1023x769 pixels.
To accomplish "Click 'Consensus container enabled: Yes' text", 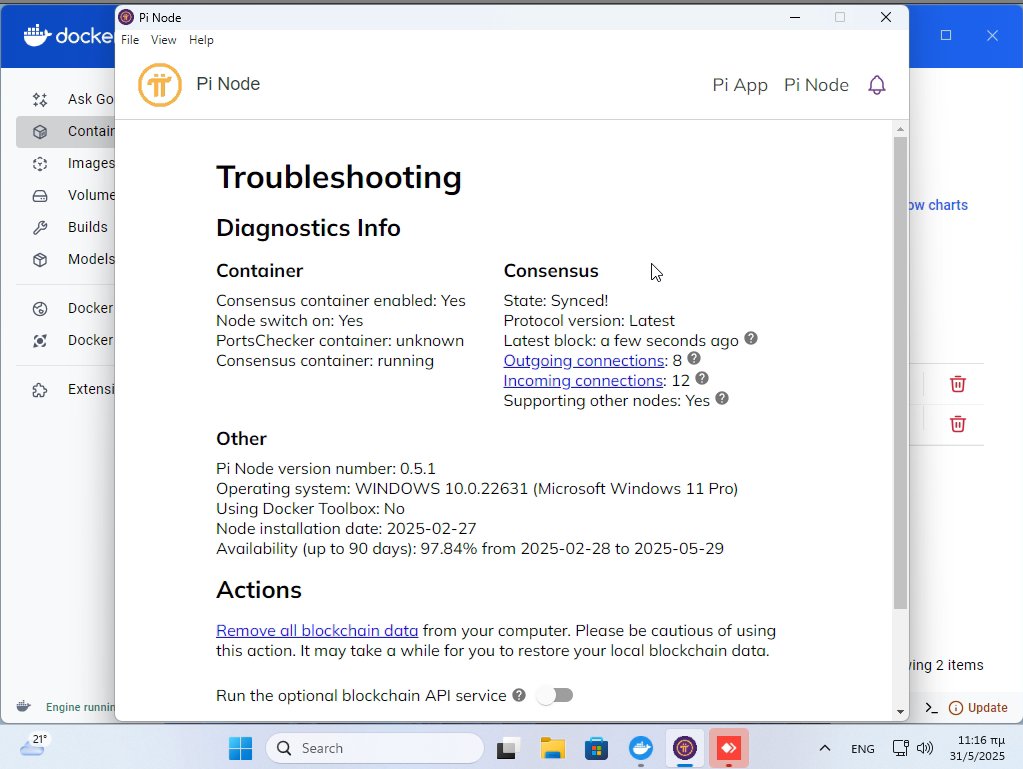I will (x=341, y=301).
